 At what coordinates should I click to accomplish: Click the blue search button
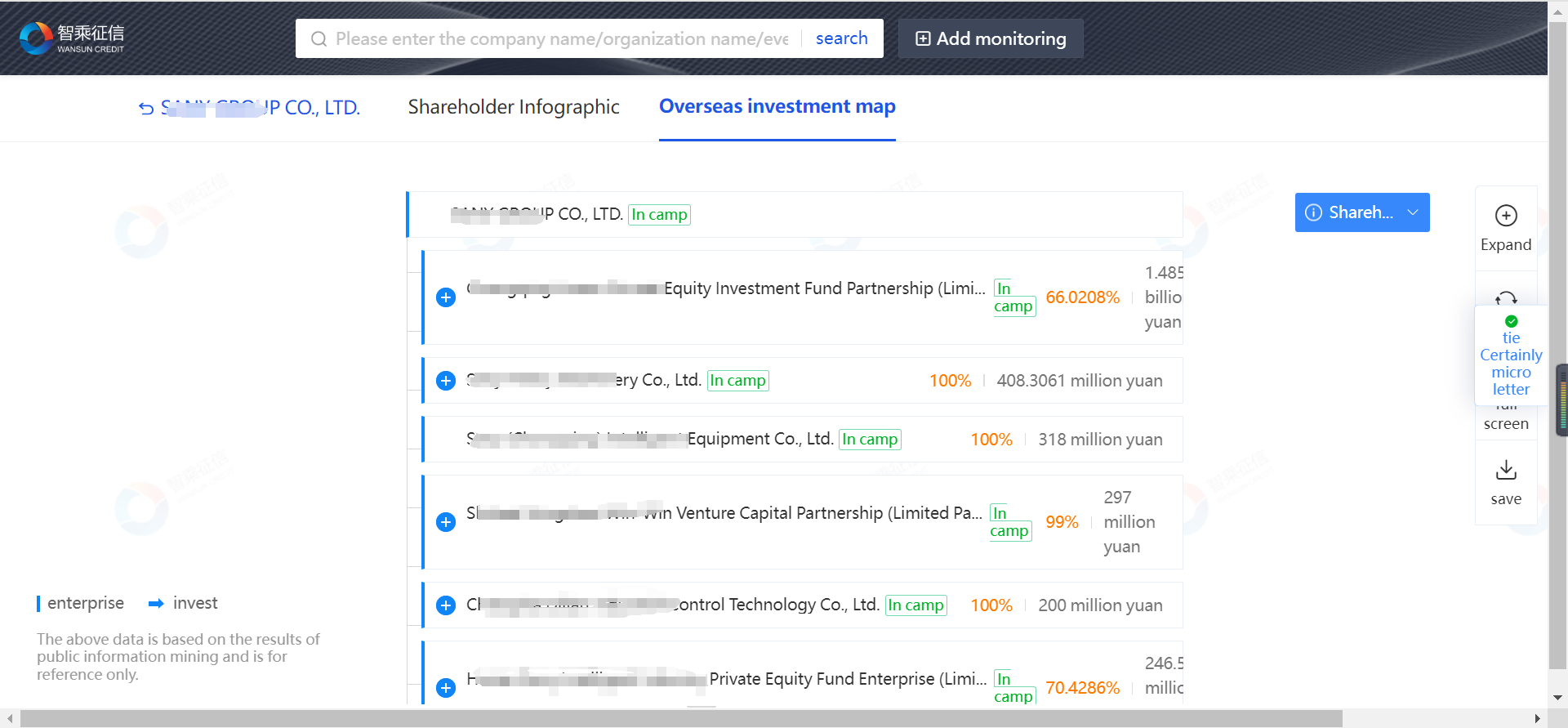pos(842,38)
